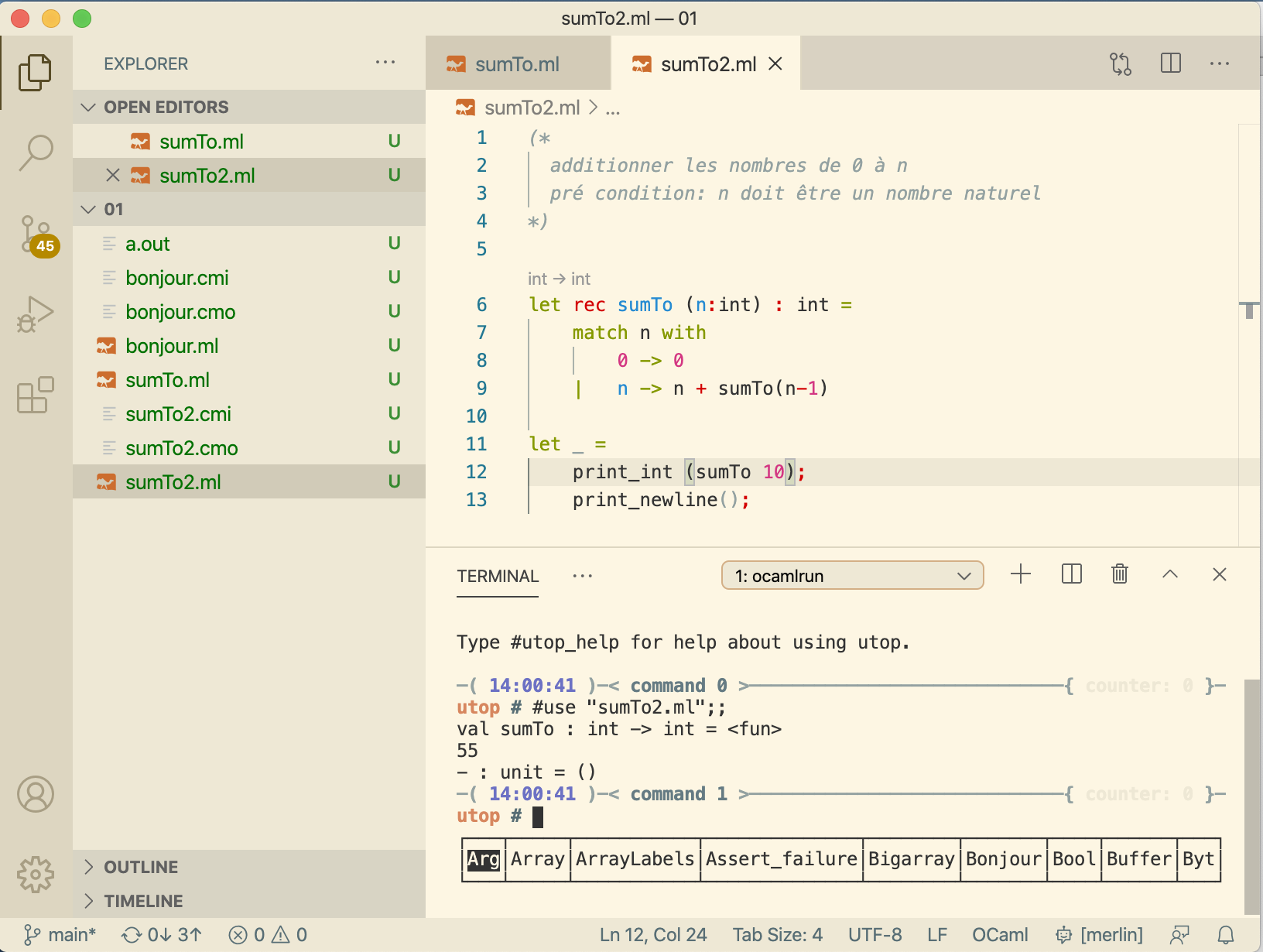1263x952 pixels.
Task: Expand the OUTLINE section
Action: point(249,867)
